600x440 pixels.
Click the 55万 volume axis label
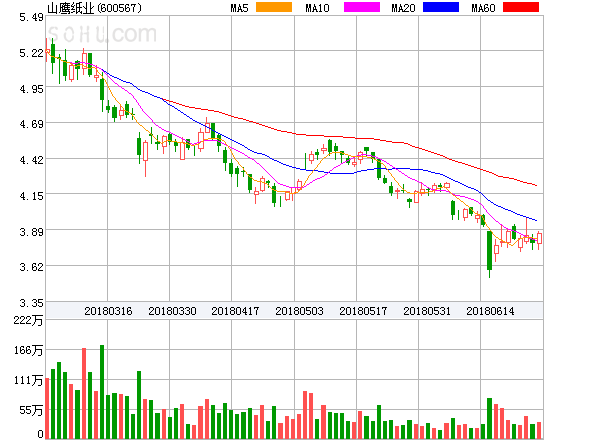click(x=32, y=411)
